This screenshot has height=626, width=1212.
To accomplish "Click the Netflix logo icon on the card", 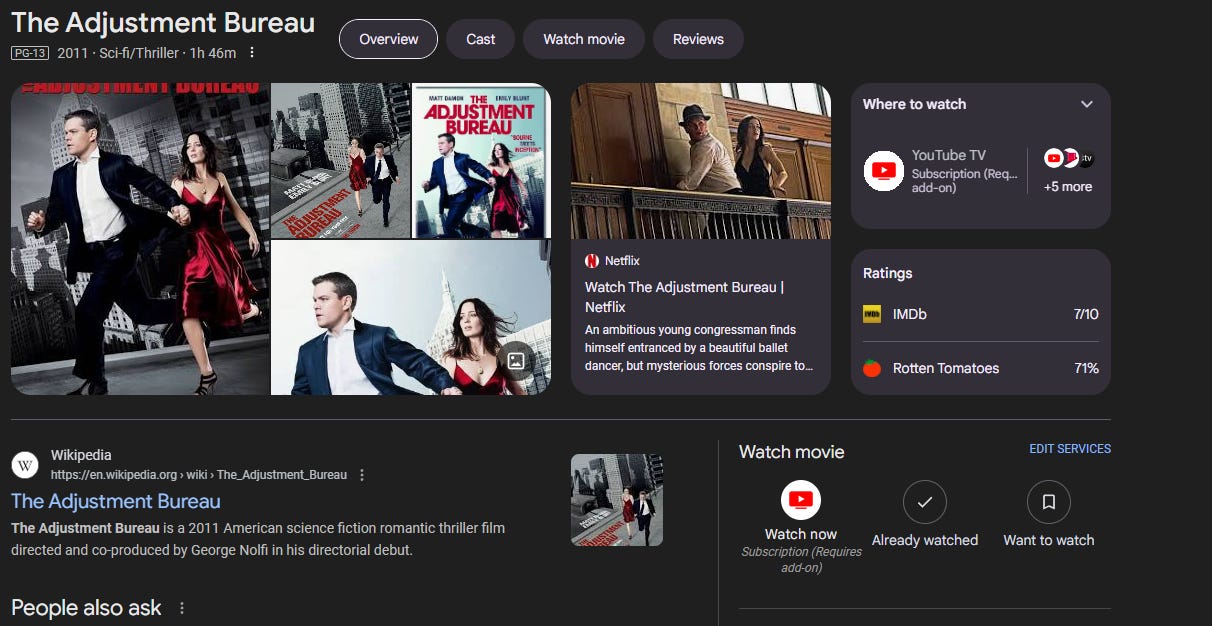I will 592,261.
